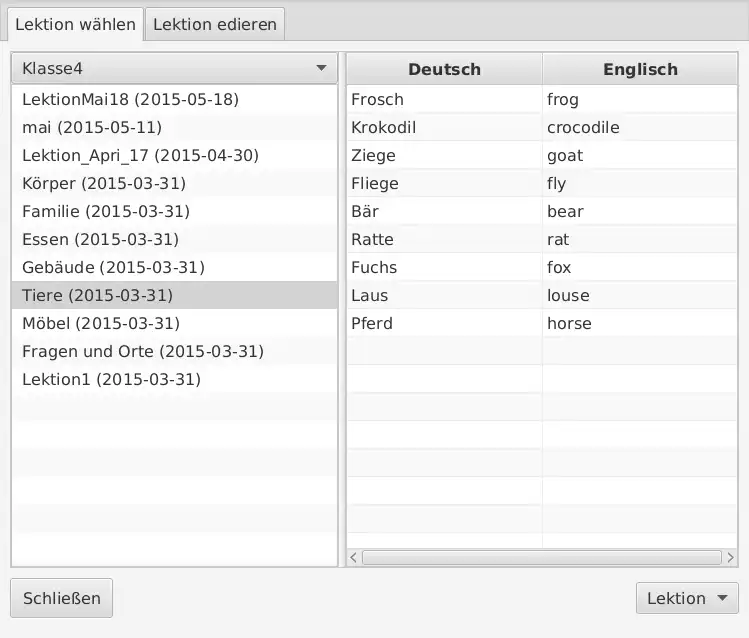Switch to the Lektion edieren tab

pyautogui.click(x=215, y=24)
